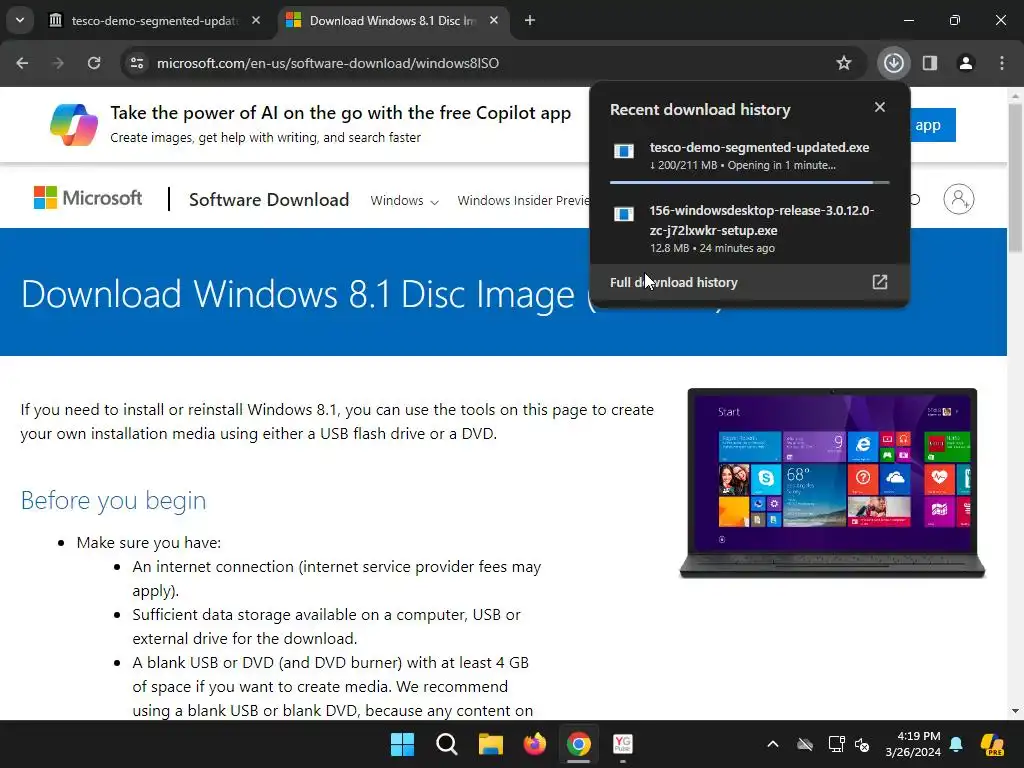Click the open-in-new-tab icon for download history
The height and width of the screenshot is (768, 1024).
pyautogui.click(x=880, y=281)
